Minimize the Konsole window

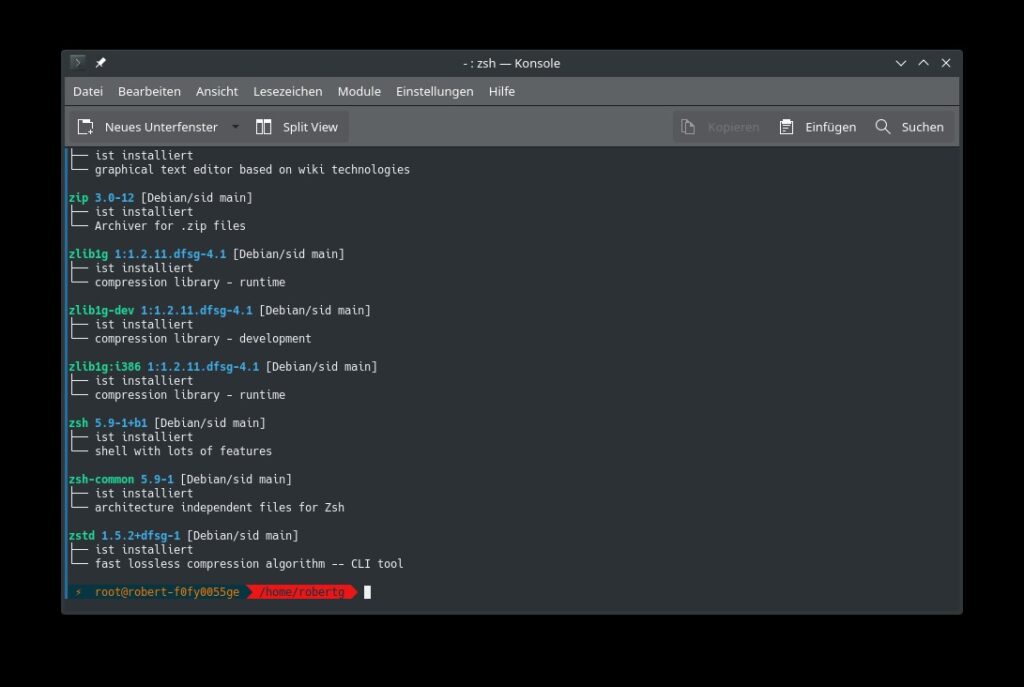coord(901,63)
